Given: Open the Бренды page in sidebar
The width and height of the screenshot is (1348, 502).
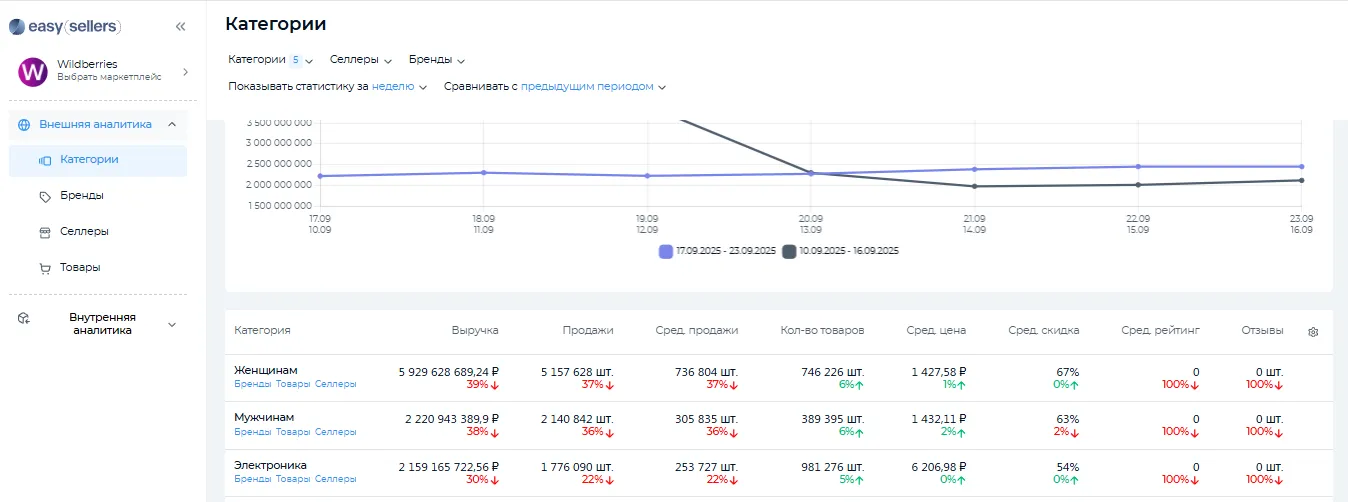Looking at the screenshot, I should click(x=82, y=196).
